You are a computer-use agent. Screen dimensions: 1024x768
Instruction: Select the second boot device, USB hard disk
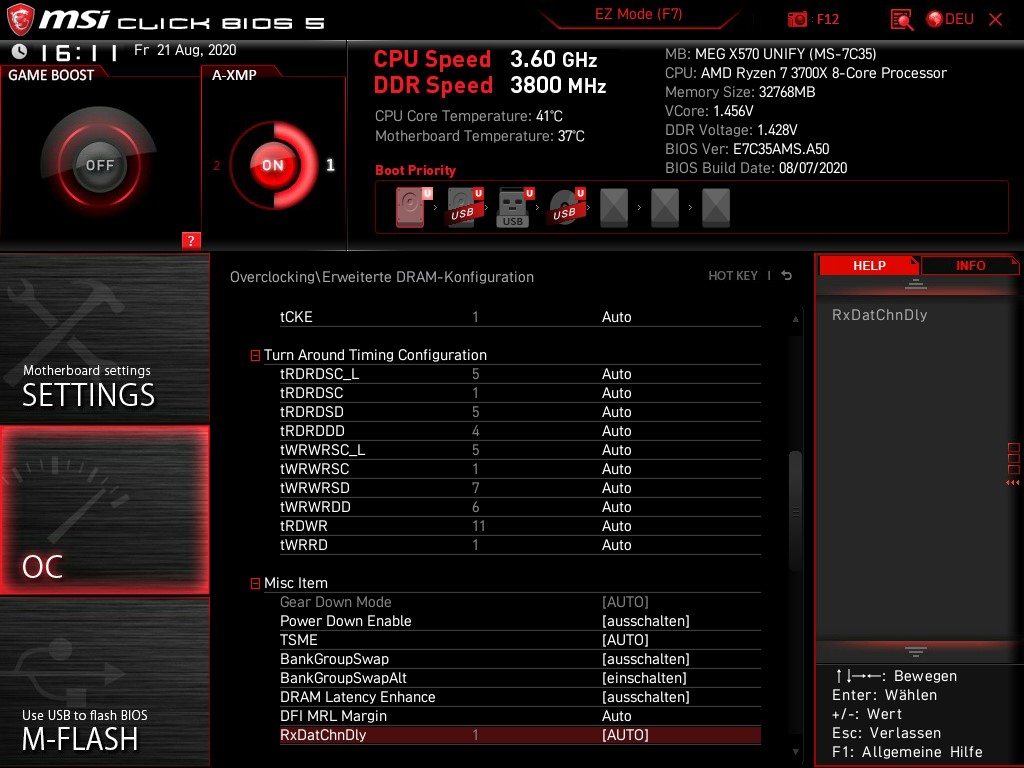click(x=464, y=207)
